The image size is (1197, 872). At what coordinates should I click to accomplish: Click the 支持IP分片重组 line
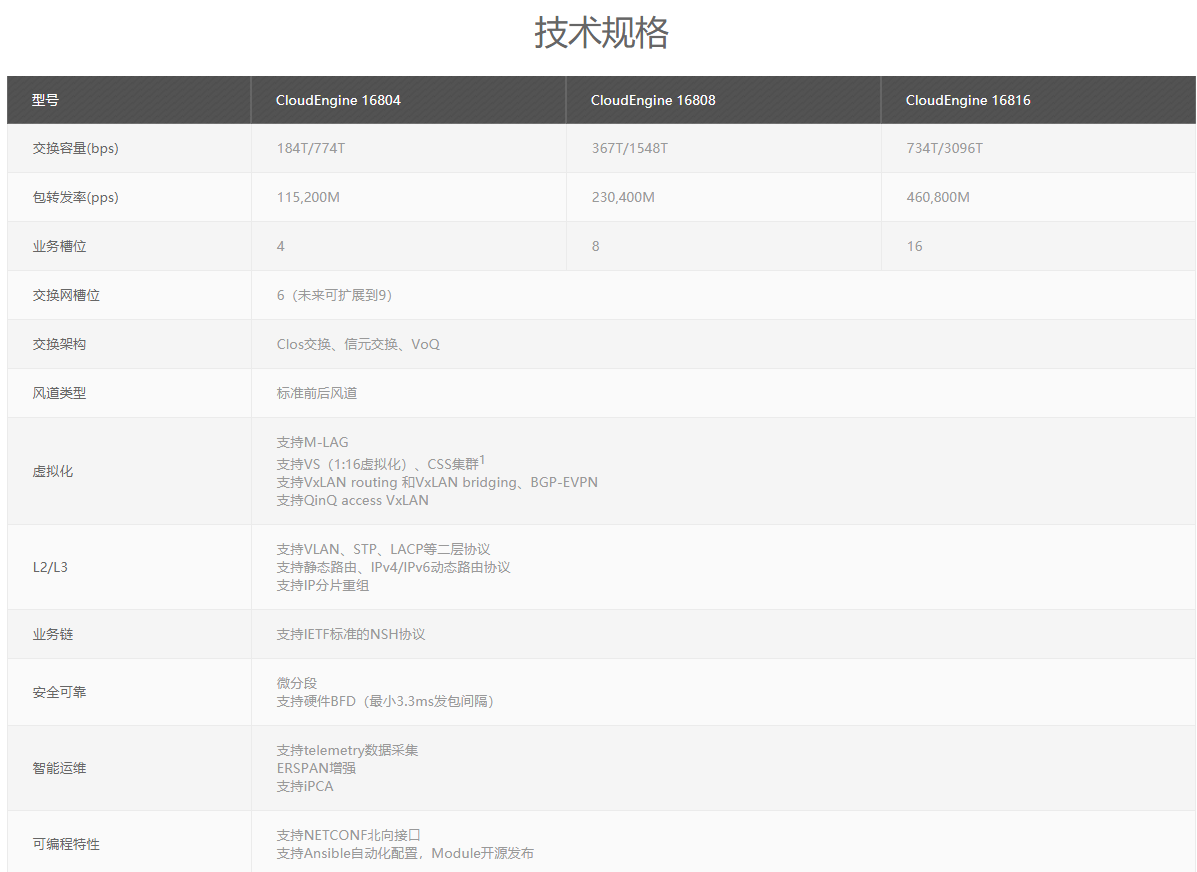click(323, 585)
